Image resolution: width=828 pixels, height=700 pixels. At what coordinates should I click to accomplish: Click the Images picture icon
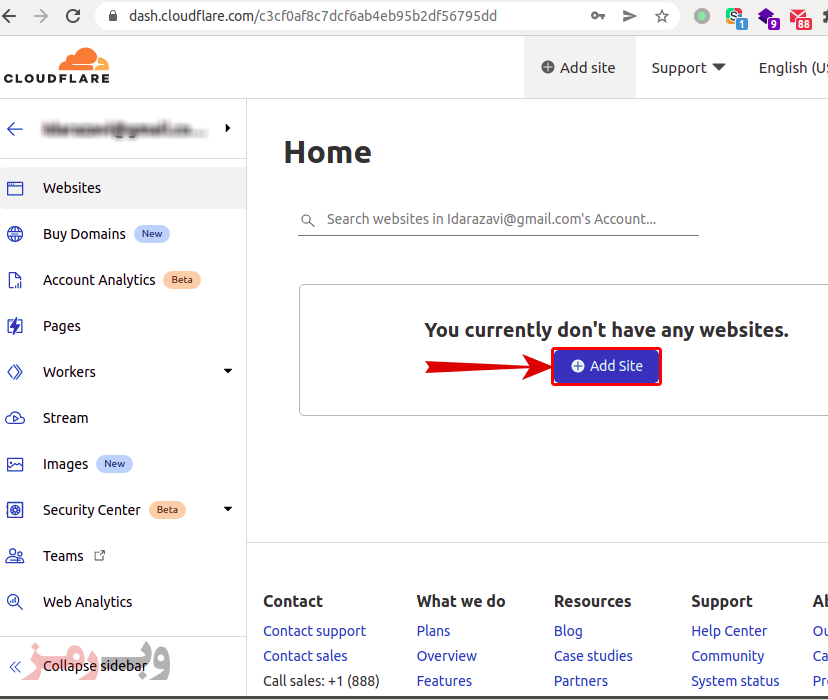(15, 464)
